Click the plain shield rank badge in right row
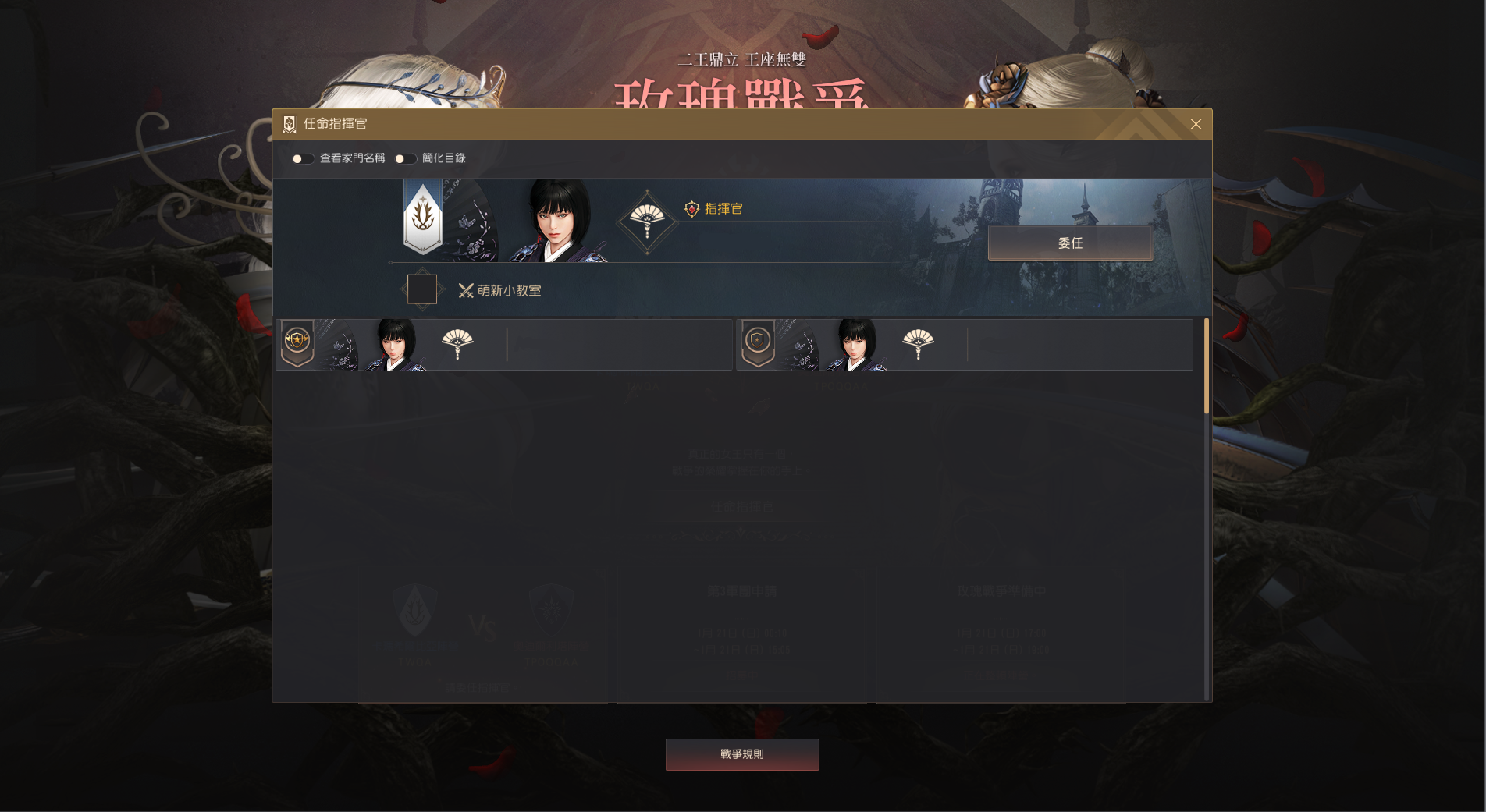The width and height of the screenshot is (1486, 812). point(758,343)
